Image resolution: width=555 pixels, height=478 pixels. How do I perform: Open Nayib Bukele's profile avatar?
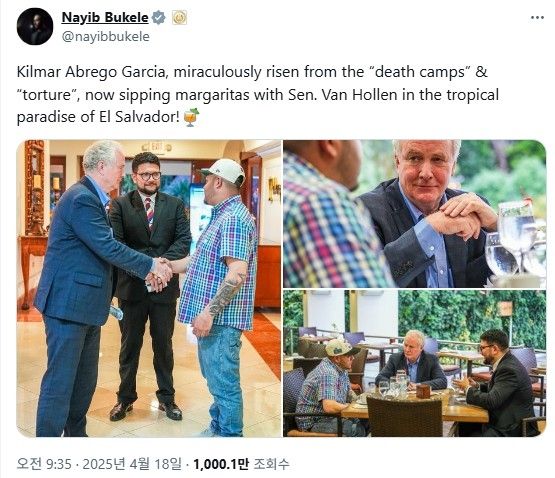click(x=35, y=27)
